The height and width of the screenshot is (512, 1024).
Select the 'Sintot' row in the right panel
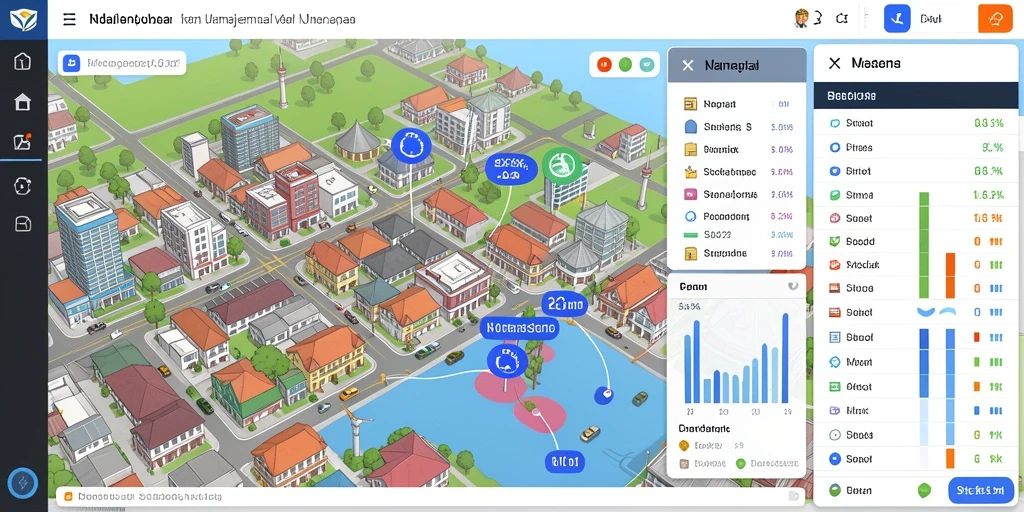(x=916, y=171)
